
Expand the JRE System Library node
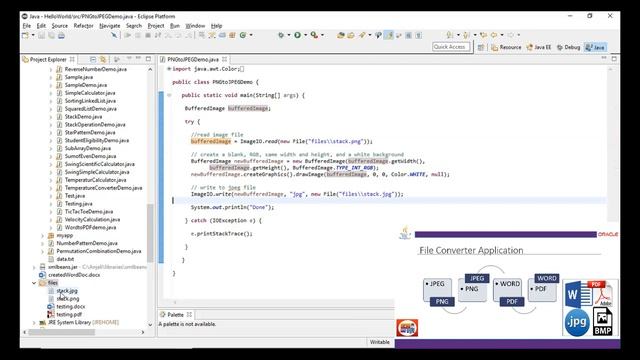[34, 322]
